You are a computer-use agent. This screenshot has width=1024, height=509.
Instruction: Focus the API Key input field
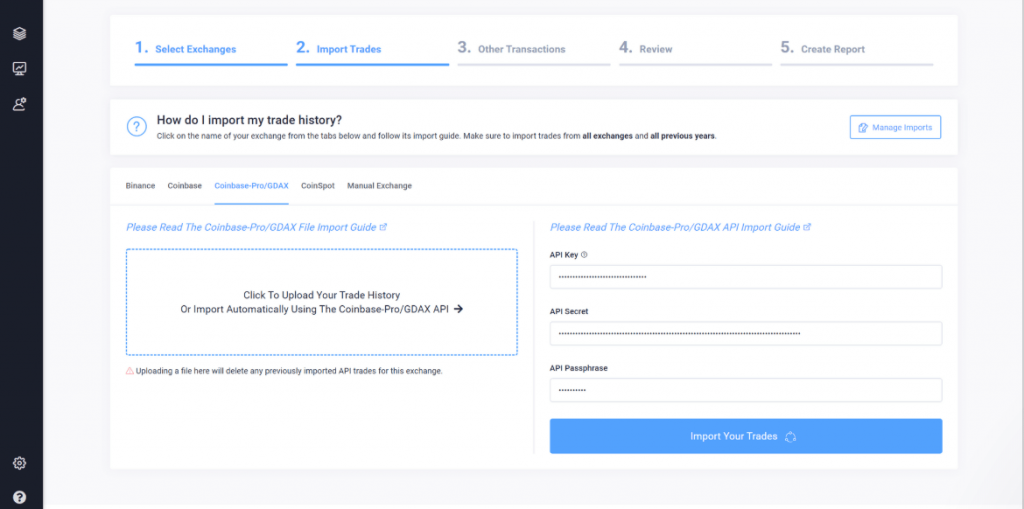coord(746,277)
